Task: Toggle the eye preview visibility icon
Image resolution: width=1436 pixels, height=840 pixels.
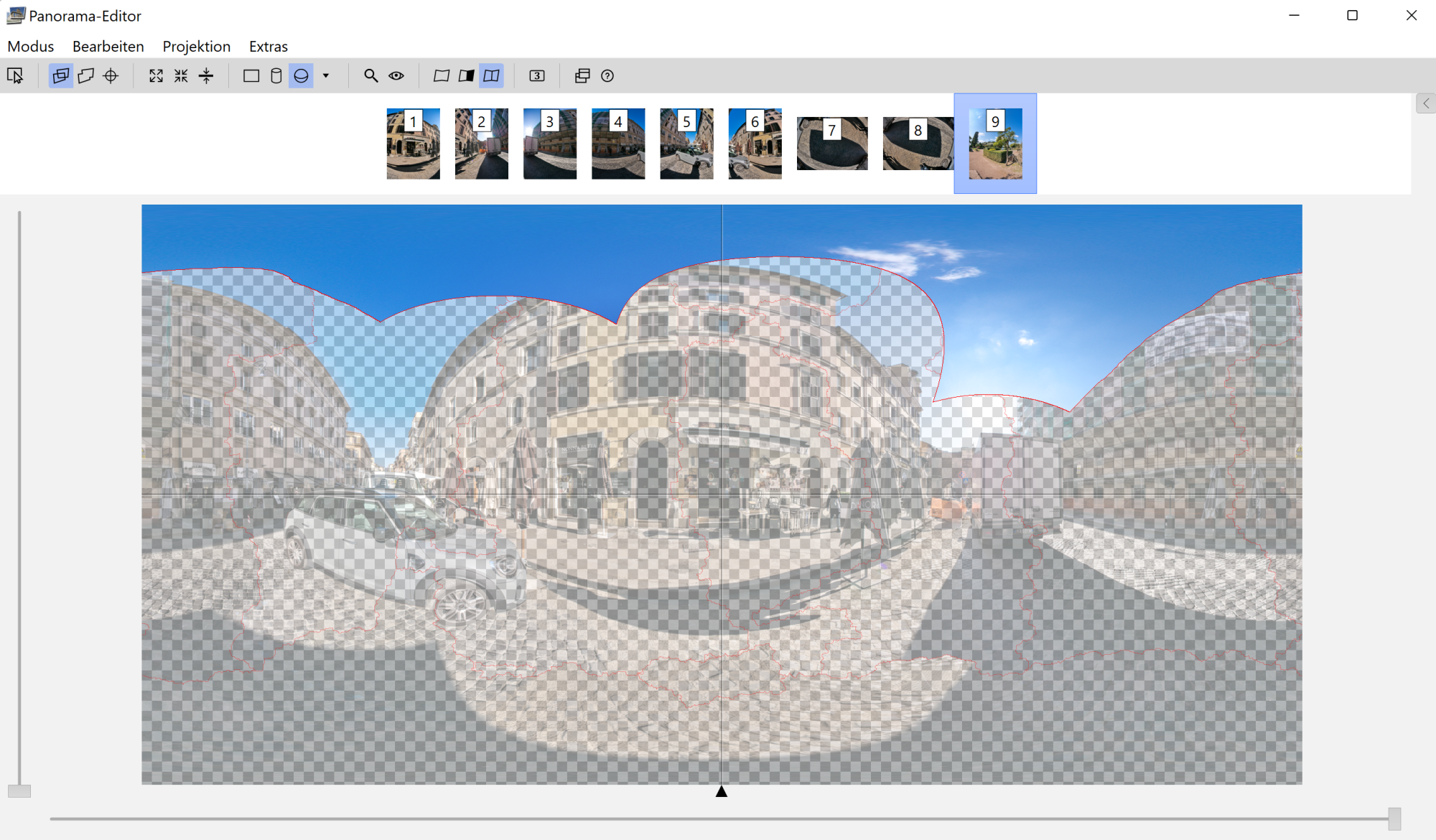Action: pos(396,75)
